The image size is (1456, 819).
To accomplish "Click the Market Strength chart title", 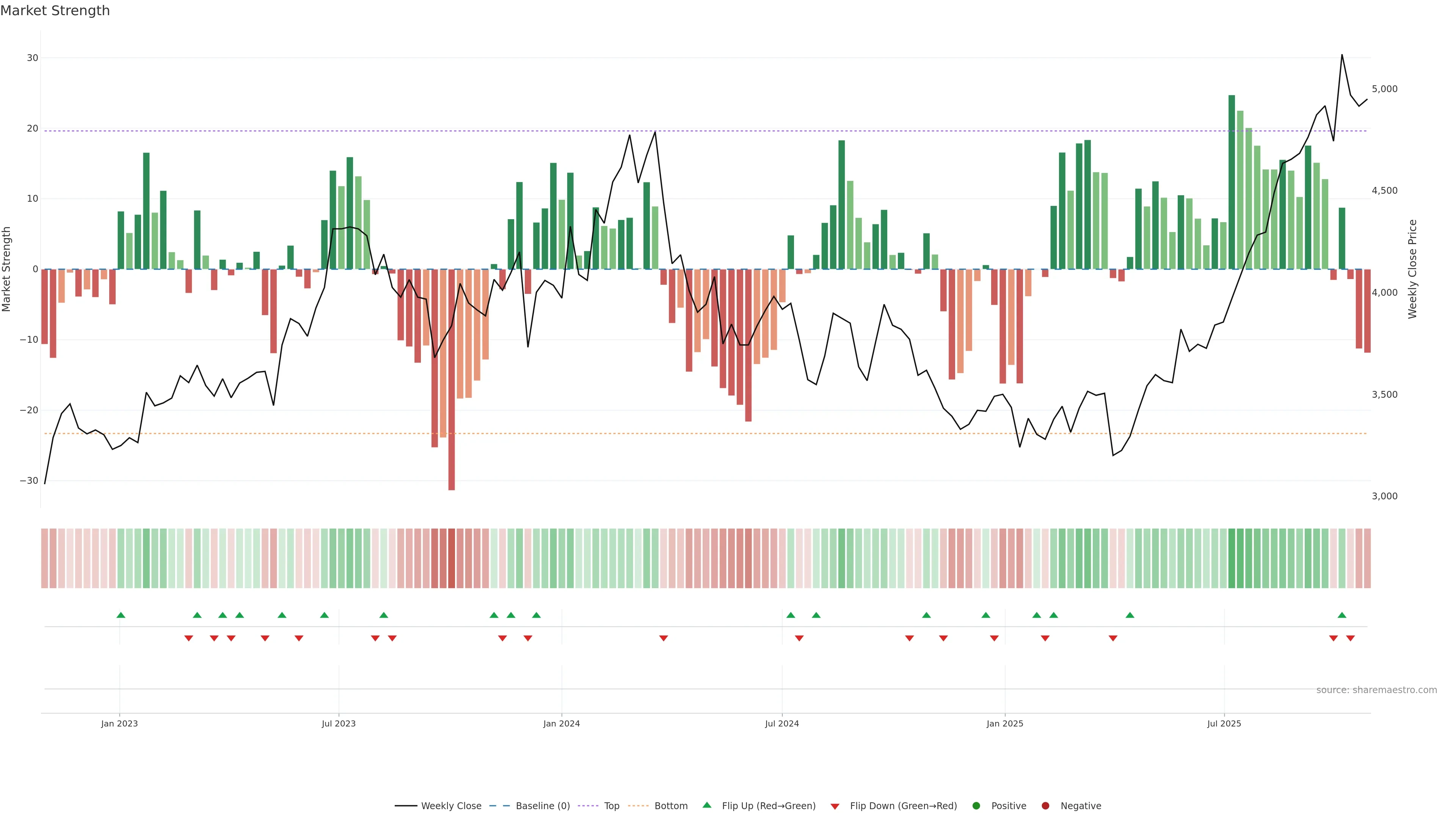I will coord(55,11).
